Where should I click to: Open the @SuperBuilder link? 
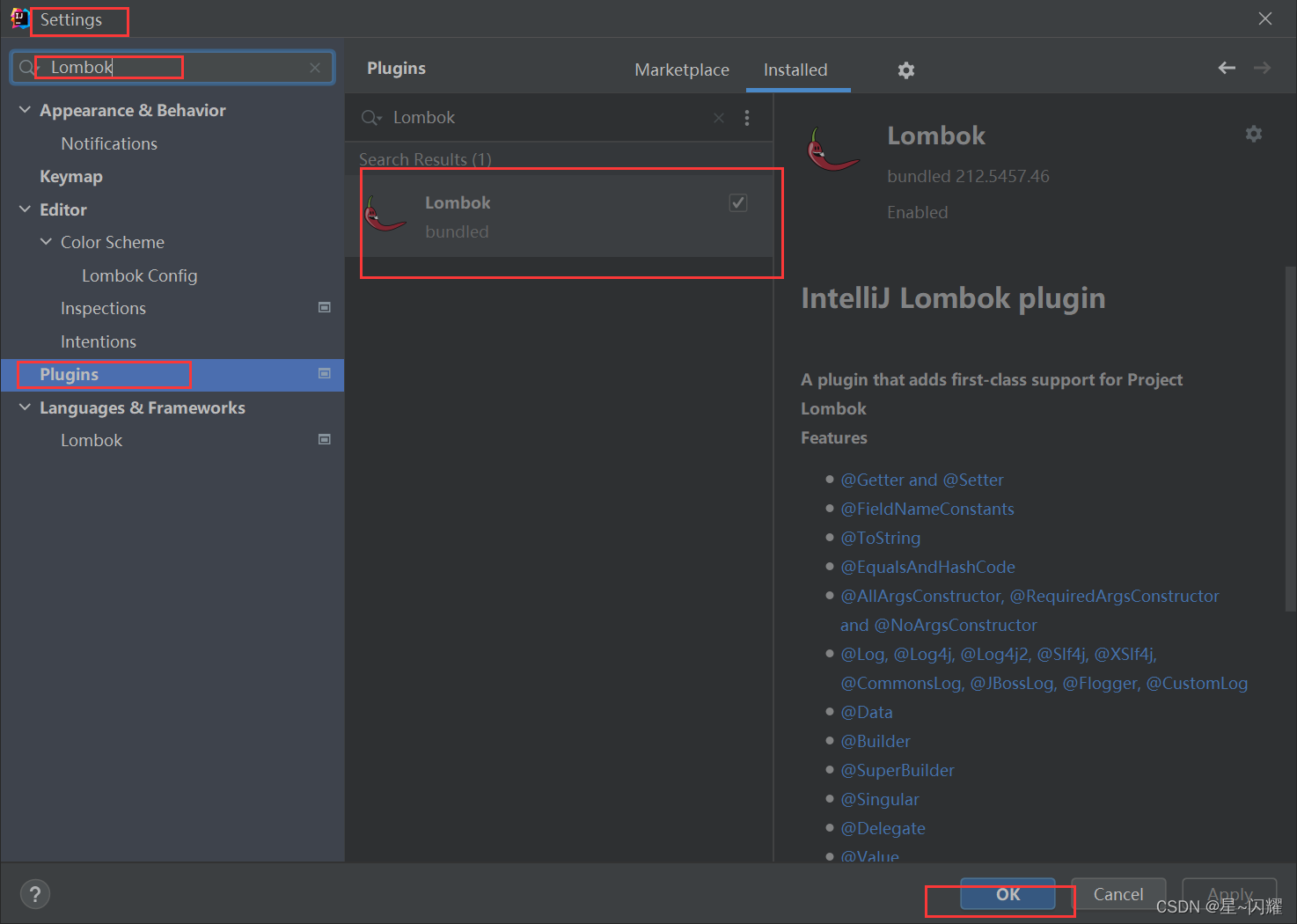pyautogui.click(x=898, y=770)
